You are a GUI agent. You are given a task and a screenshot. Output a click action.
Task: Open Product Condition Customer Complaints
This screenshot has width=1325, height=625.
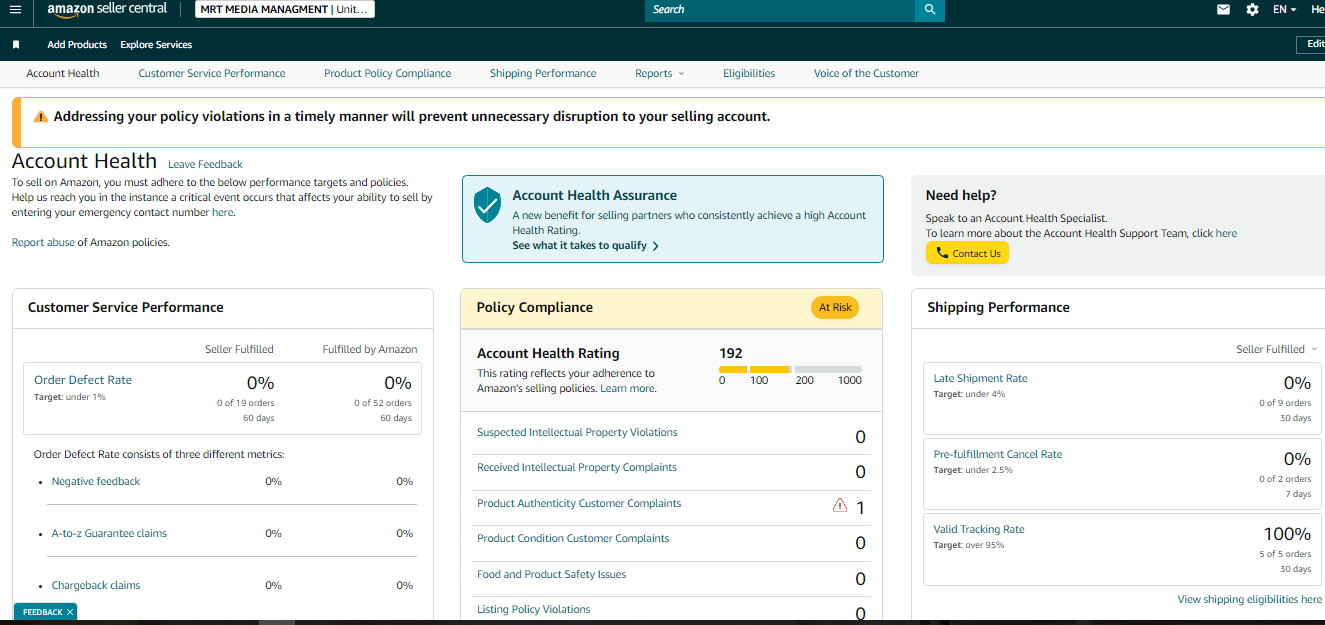pos(573,538)
